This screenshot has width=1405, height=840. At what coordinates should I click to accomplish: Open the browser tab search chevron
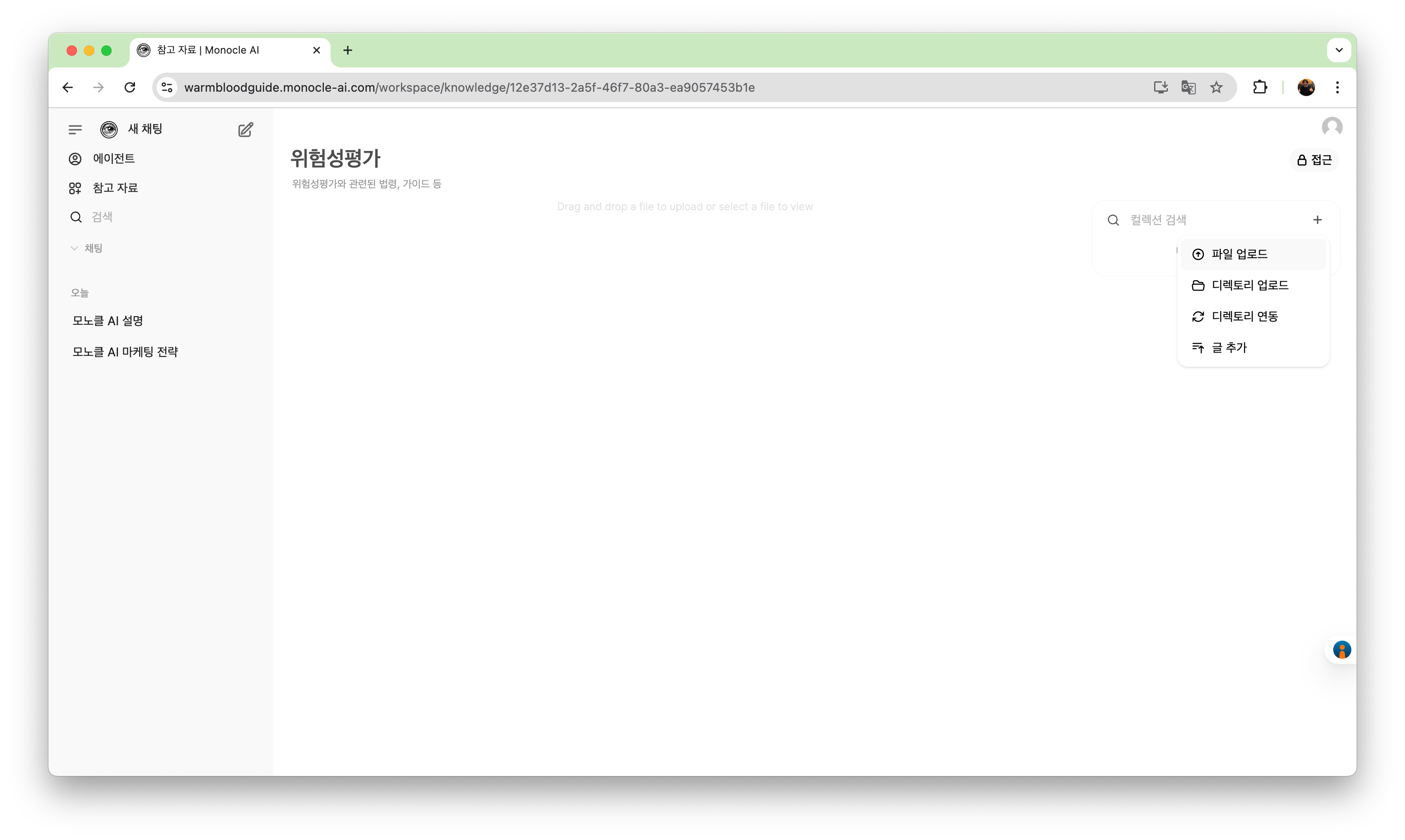point(1339,50)
